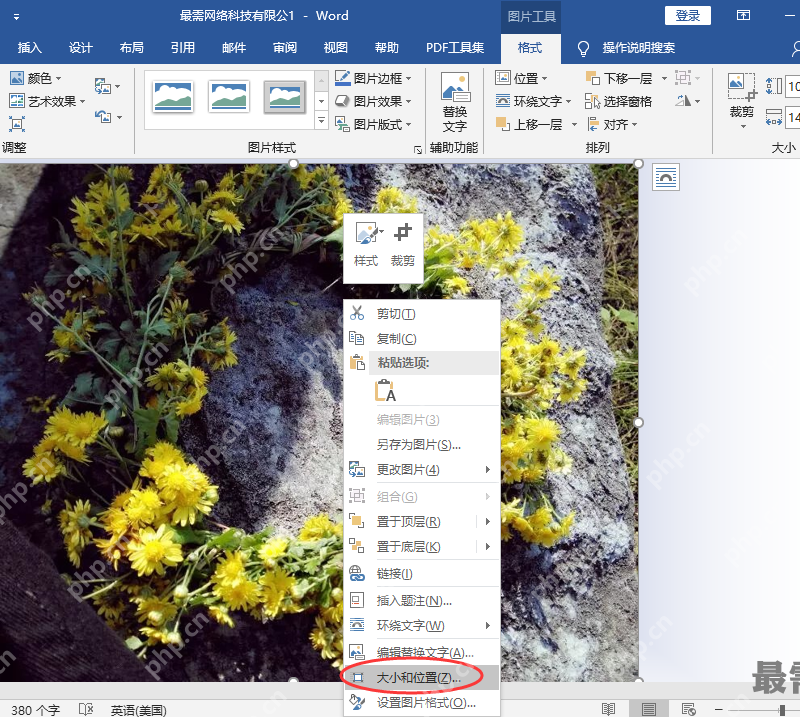This screenshot has height=717, width=800.
Task: Switch to the 帮助 tab
Action: (x=387, y=48)
